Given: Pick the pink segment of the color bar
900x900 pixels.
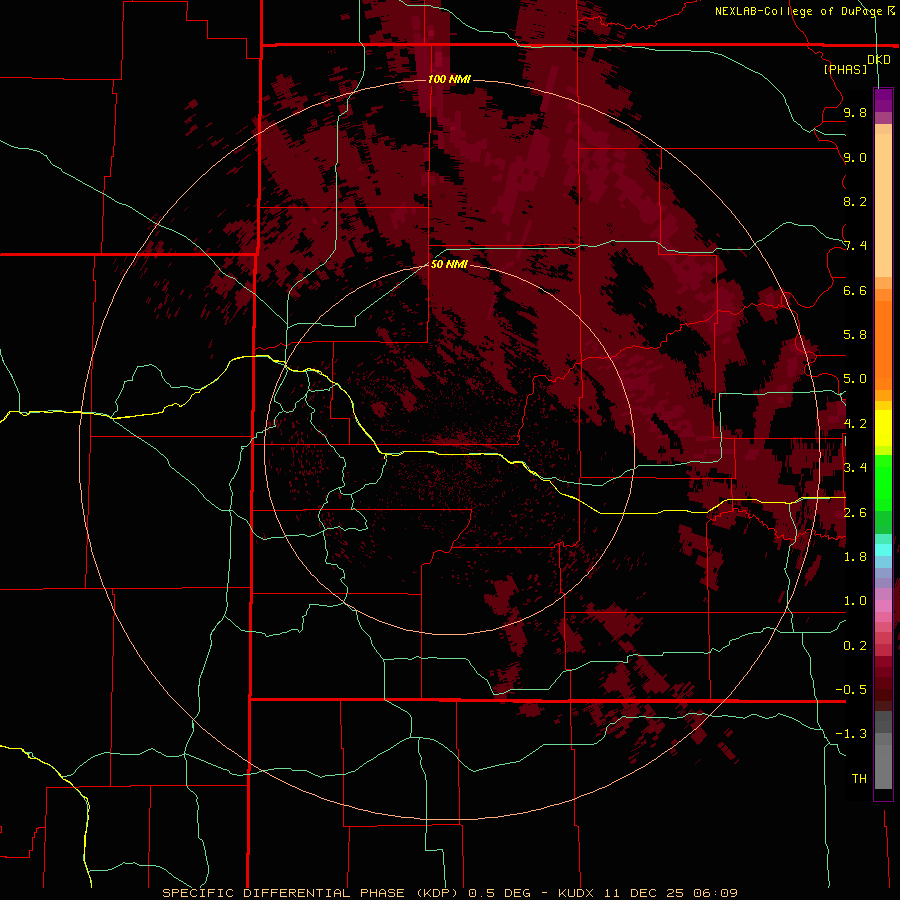Looking at the screenshot, I should pyautogui.click(x=883, y=606).
